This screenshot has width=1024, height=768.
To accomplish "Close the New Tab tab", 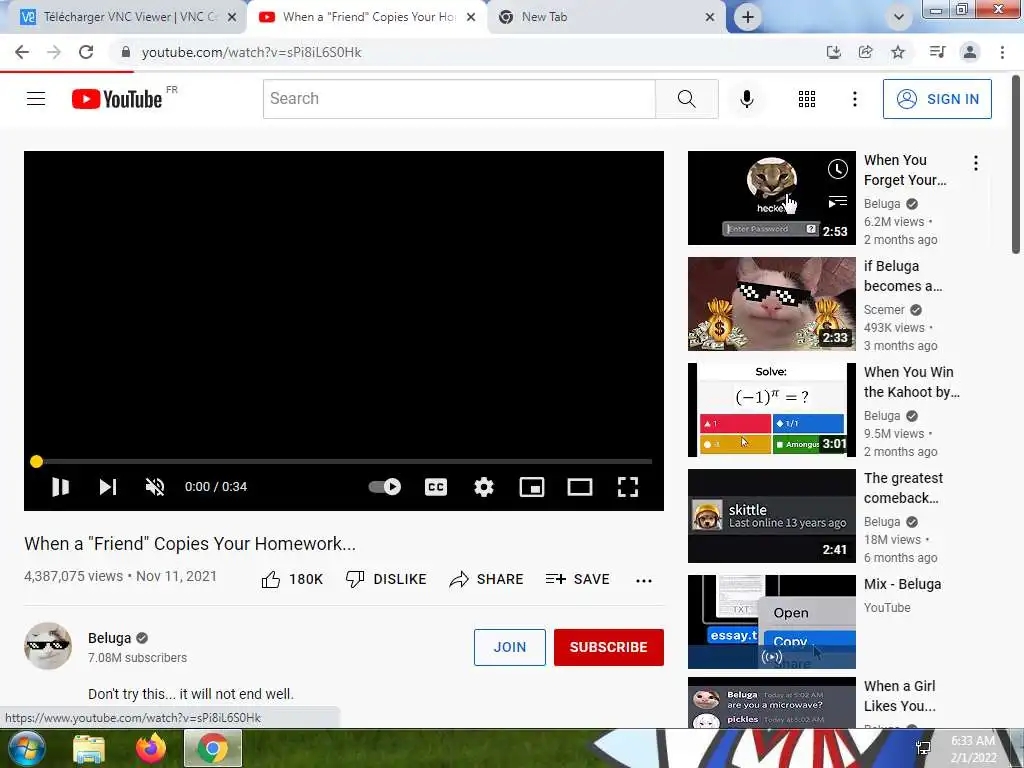I will [x=710, y=18].
